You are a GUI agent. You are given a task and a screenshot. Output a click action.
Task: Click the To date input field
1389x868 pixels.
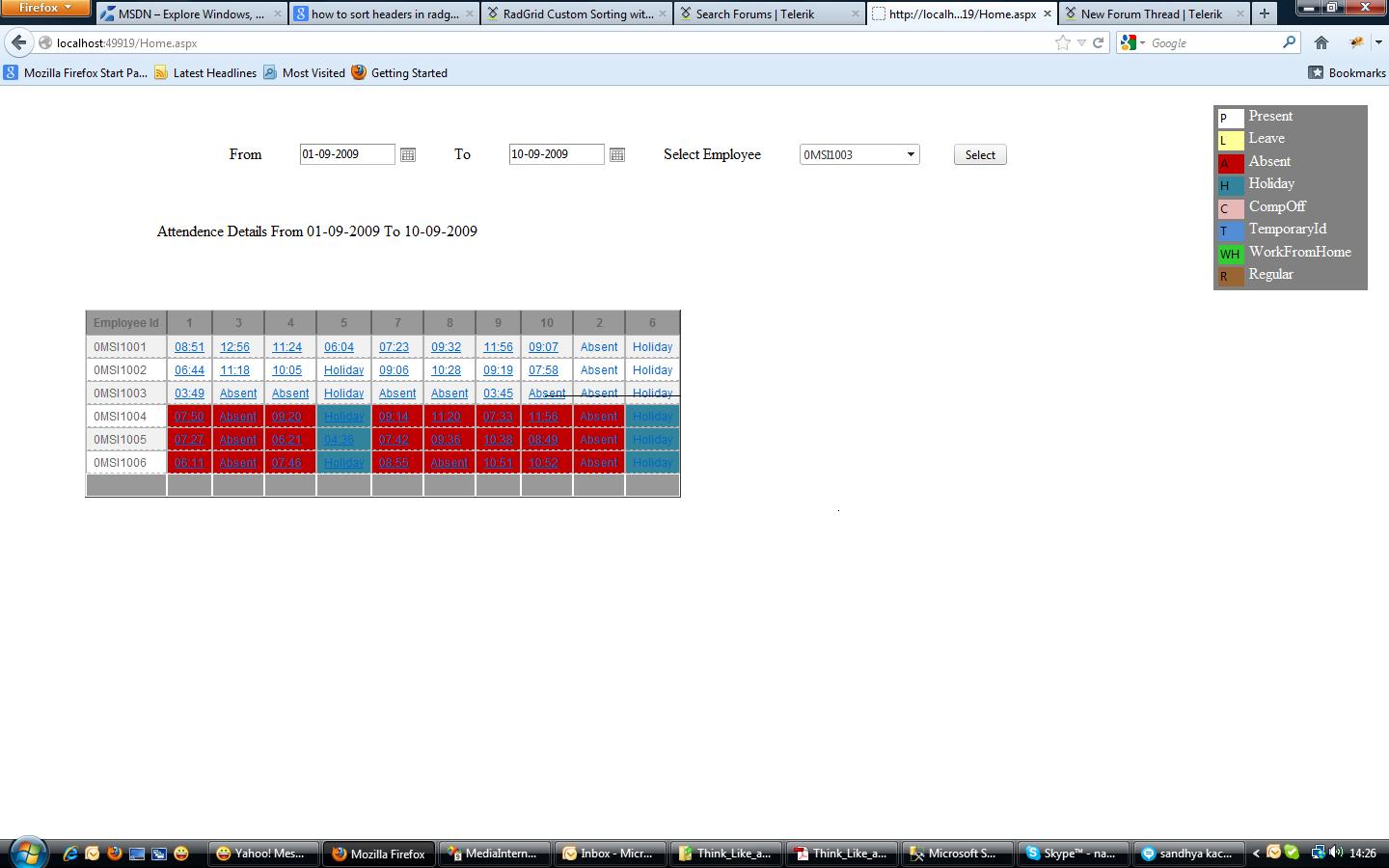tap(557, 154)
